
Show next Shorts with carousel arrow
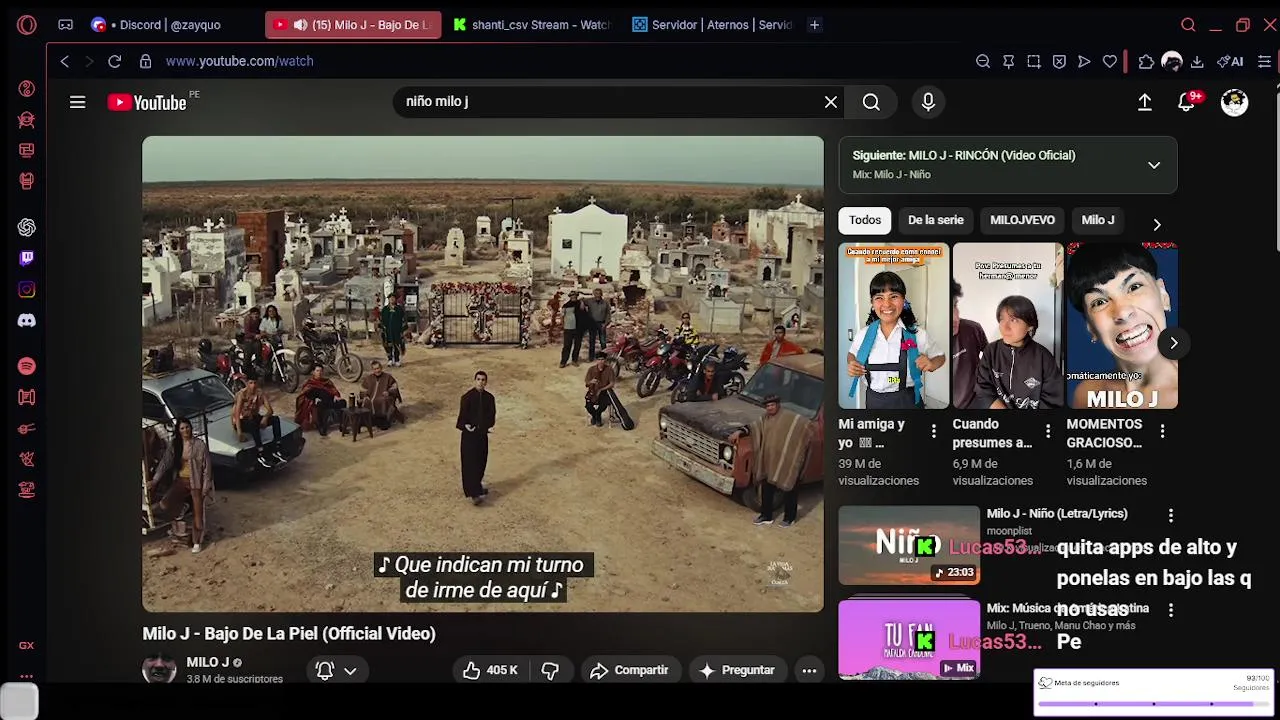click(1174, 343)
